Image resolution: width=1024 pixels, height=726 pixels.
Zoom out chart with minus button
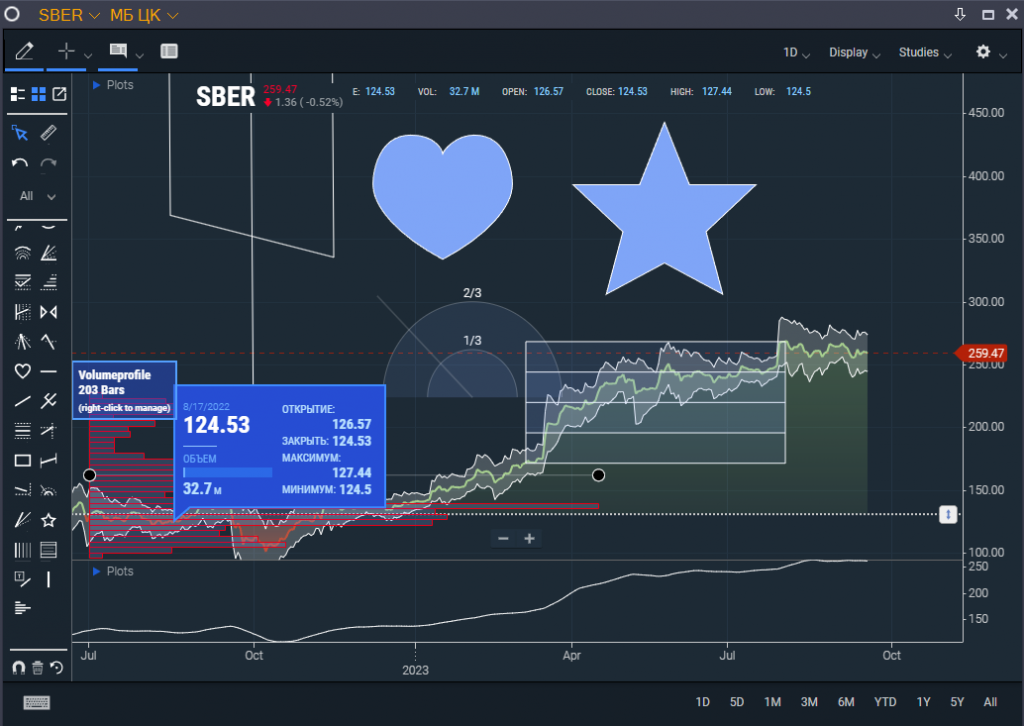pyautogui.click(x=503, y=539)
